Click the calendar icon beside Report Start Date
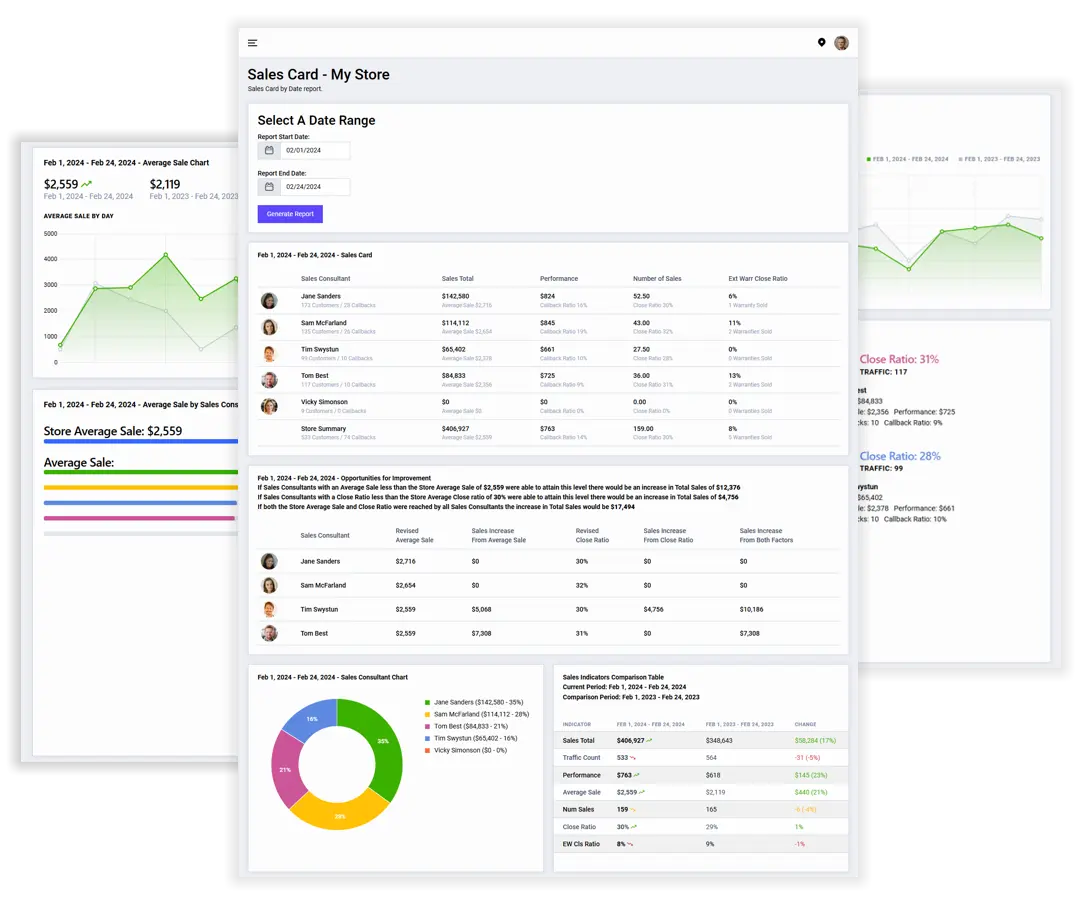The image size is (1080, 900). [269, 151]
